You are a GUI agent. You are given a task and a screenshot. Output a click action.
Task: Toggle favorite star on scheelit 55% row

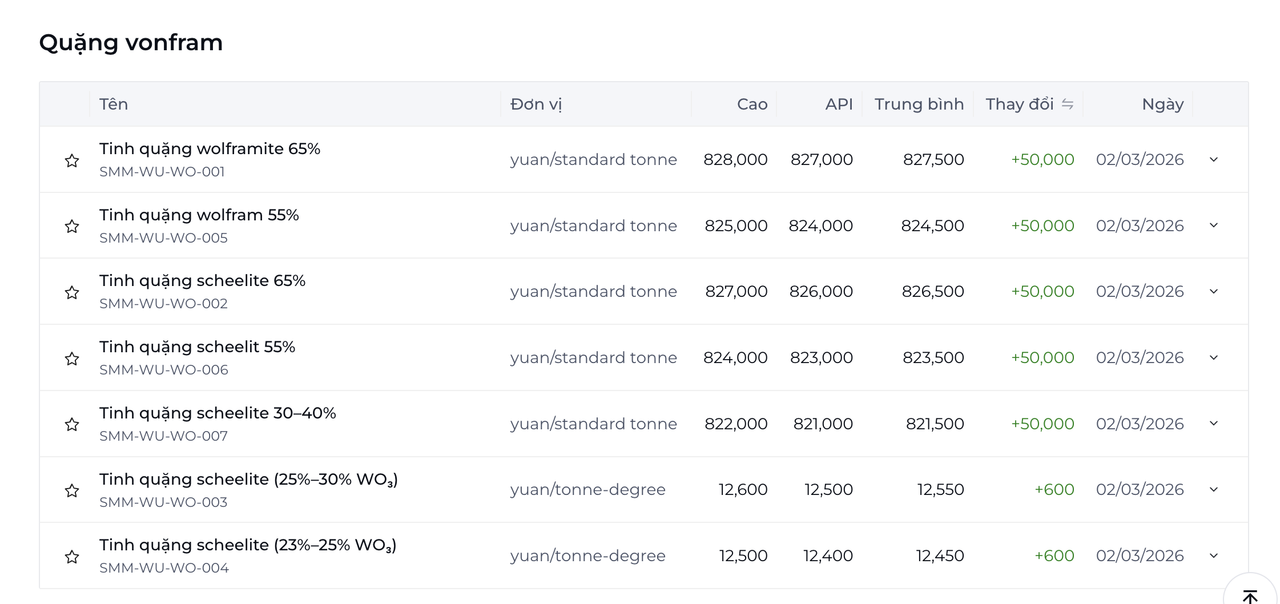[72, 358]
